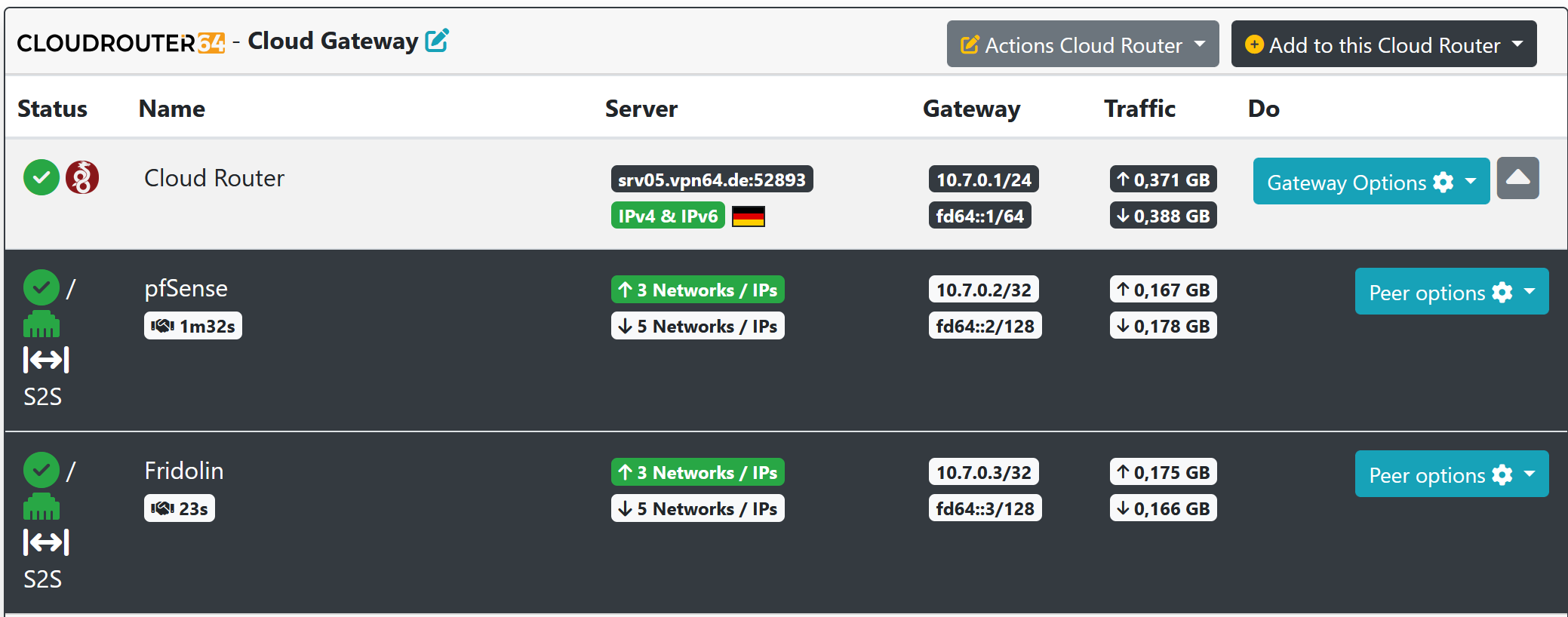
Task: Click the IPv4 & IPv6 green badge
Action: point(668,216)
